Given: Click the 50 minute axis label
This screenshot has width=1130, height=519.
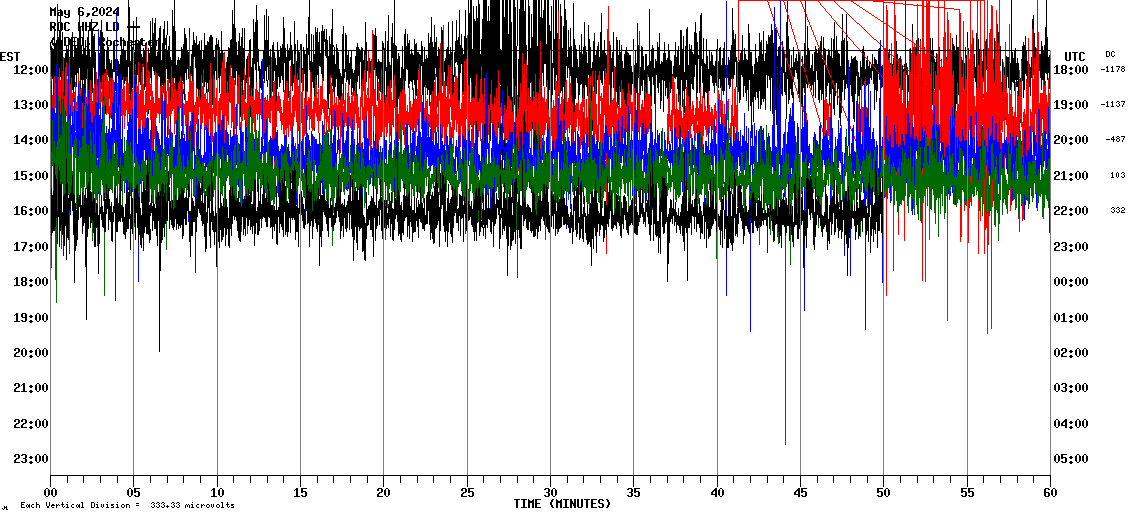Looking at the screenshot, I should pyautogui.click(x=884, y=492).
